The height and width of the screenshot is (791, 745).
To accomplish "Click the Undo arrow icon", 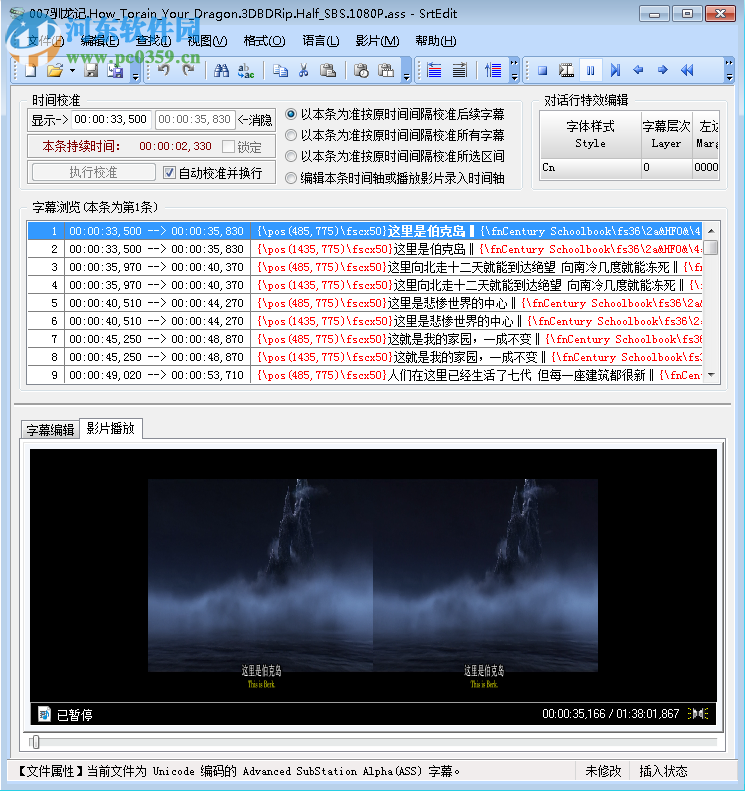I will coord(163,70).
